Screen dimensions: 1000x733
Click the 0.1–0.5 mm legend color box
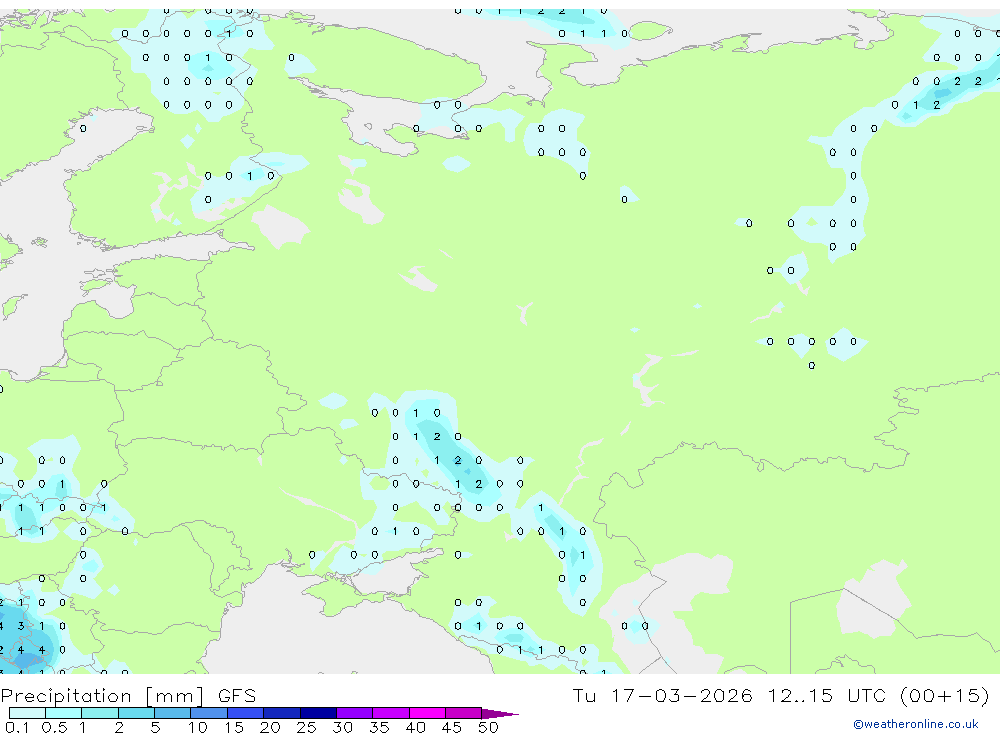(27, 713)
